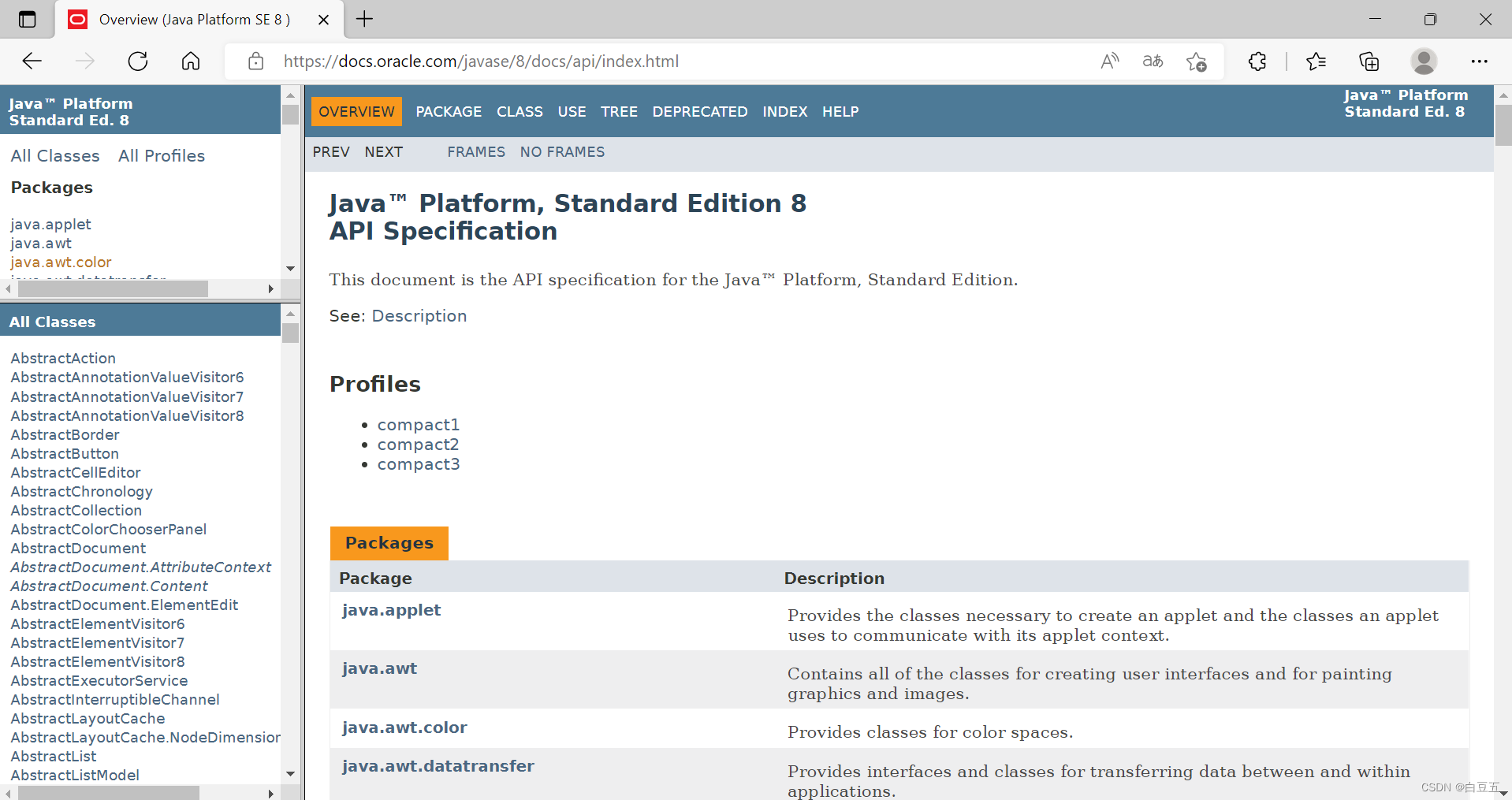1512x800 pixels.
Task: Open the Extensions puzzle icon
Action: point(1257,61)
